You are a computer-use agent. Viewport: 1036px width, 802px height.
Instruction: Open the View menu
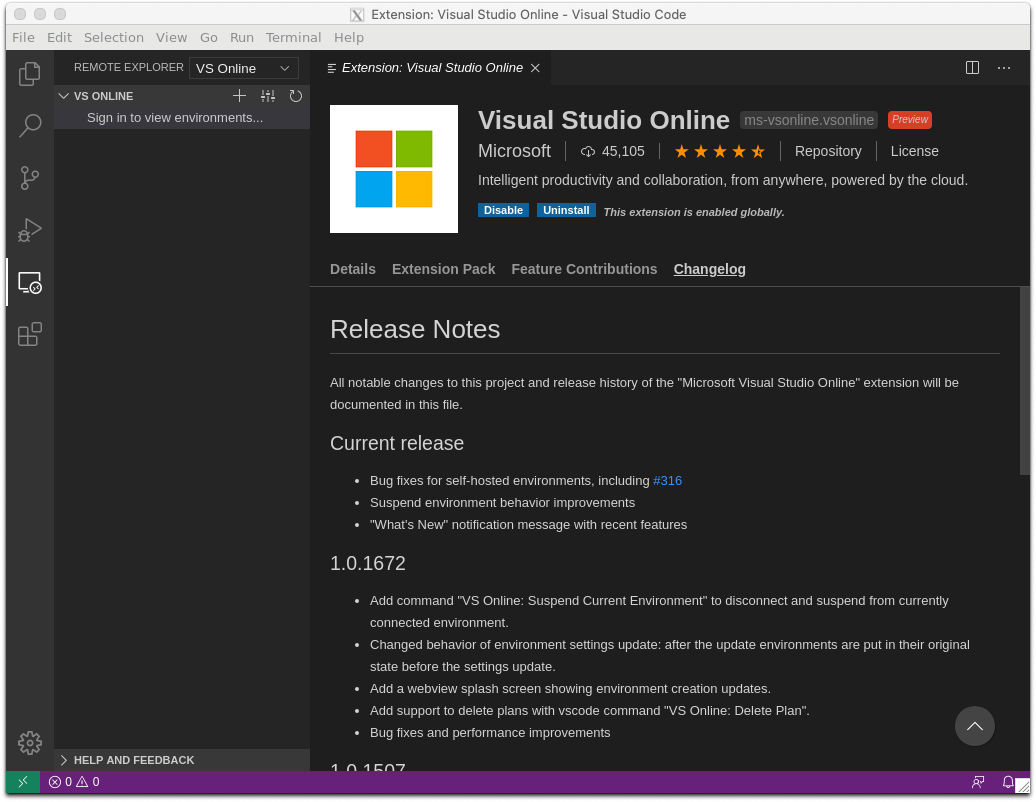click(x=171, y=38)
